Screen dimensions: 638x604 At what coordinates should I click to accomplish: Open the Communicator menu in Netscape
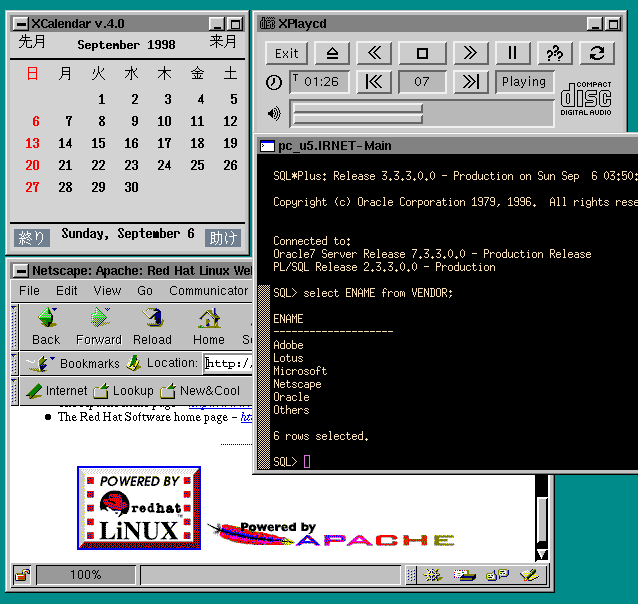(209, 291)
